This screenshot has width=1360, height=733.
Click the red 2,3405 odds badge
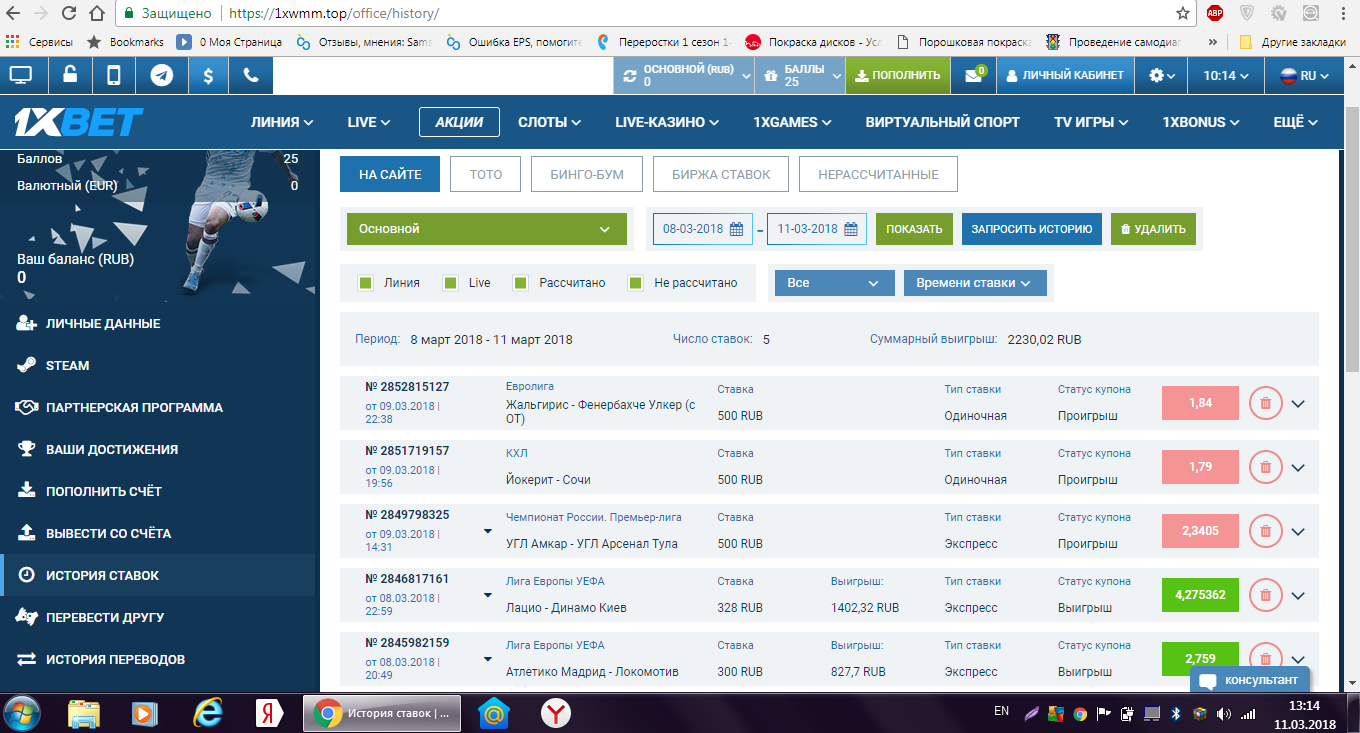1200,531
